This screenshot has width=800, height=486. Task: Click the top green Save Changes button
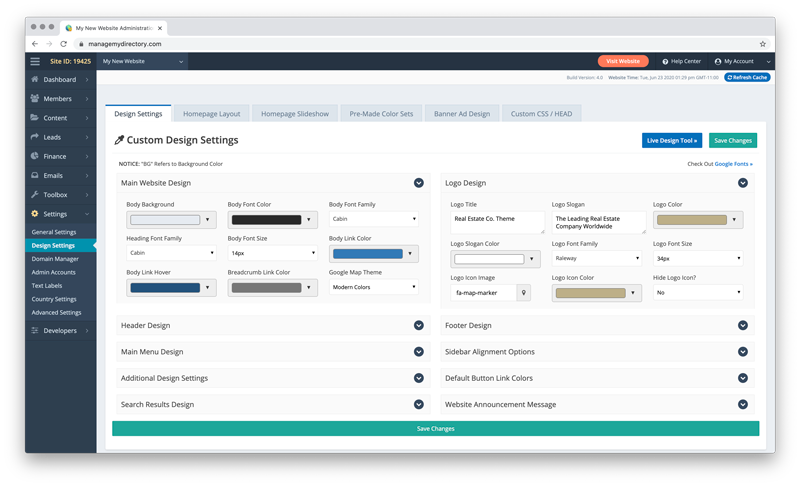(x=733, y=140)
